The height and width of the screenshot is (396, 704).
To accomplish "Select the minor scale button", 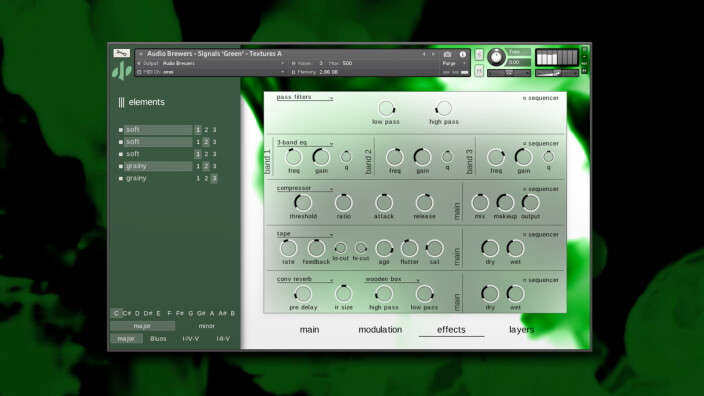I will tap(207, 326).
